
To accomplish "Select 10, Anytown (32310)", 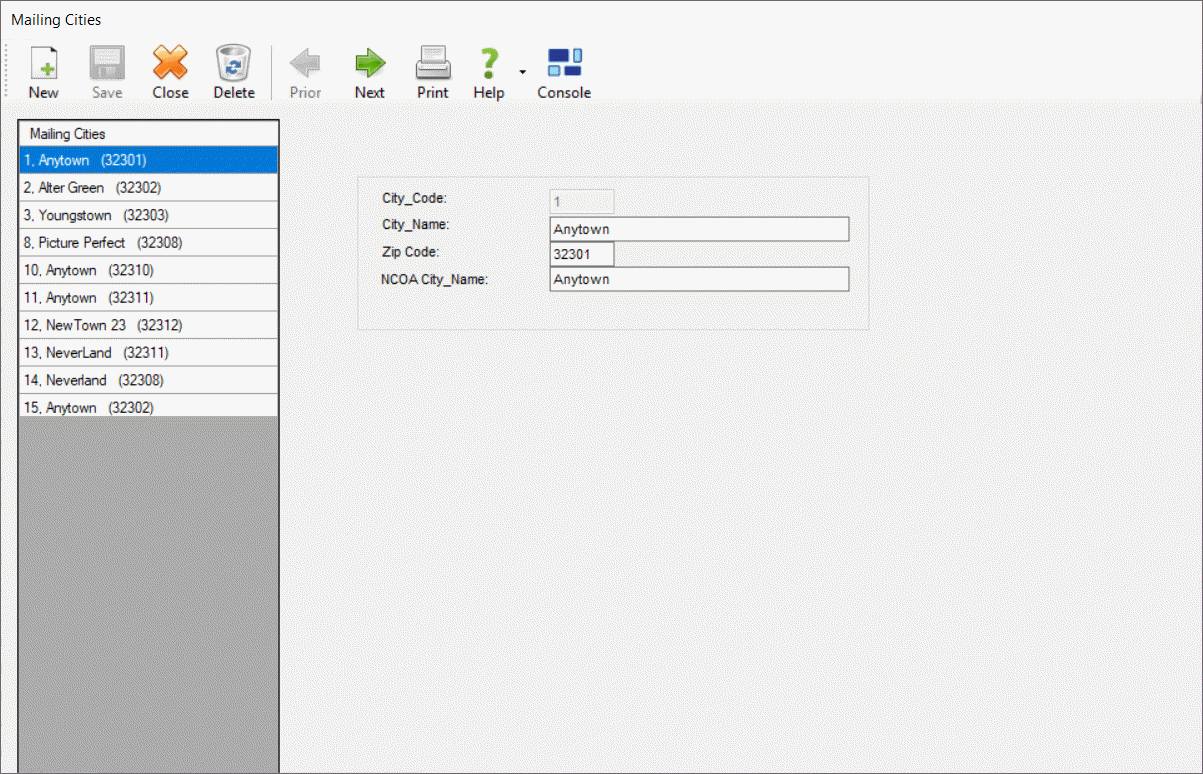I will pyautogui.click(x=148, y=270).
